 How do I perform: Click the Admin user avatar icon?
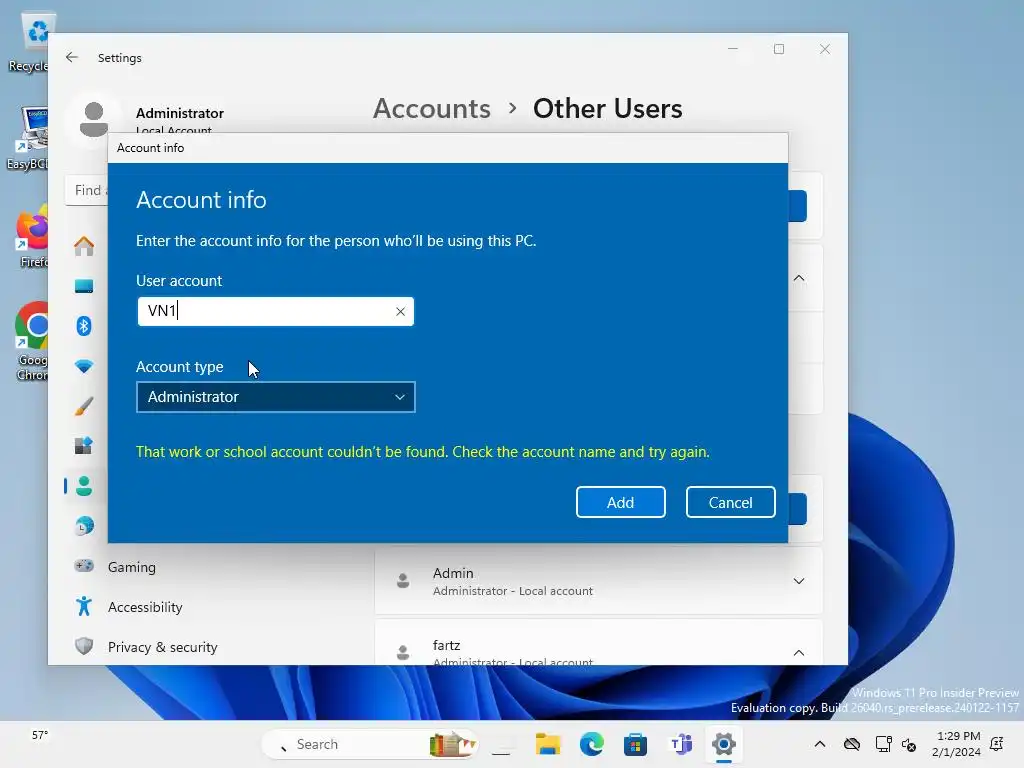(x=403, y=581)
